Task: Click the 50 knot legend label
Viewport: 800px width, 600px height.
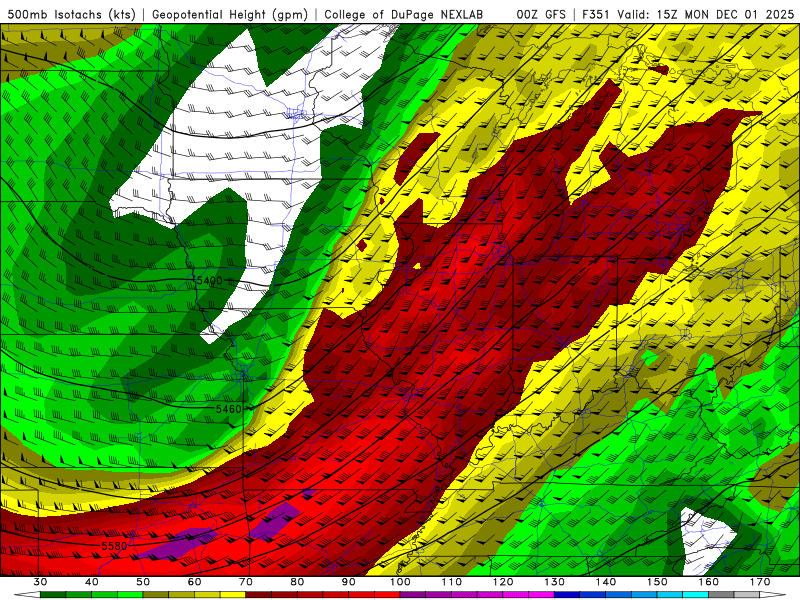Action: tap(143, 582)
